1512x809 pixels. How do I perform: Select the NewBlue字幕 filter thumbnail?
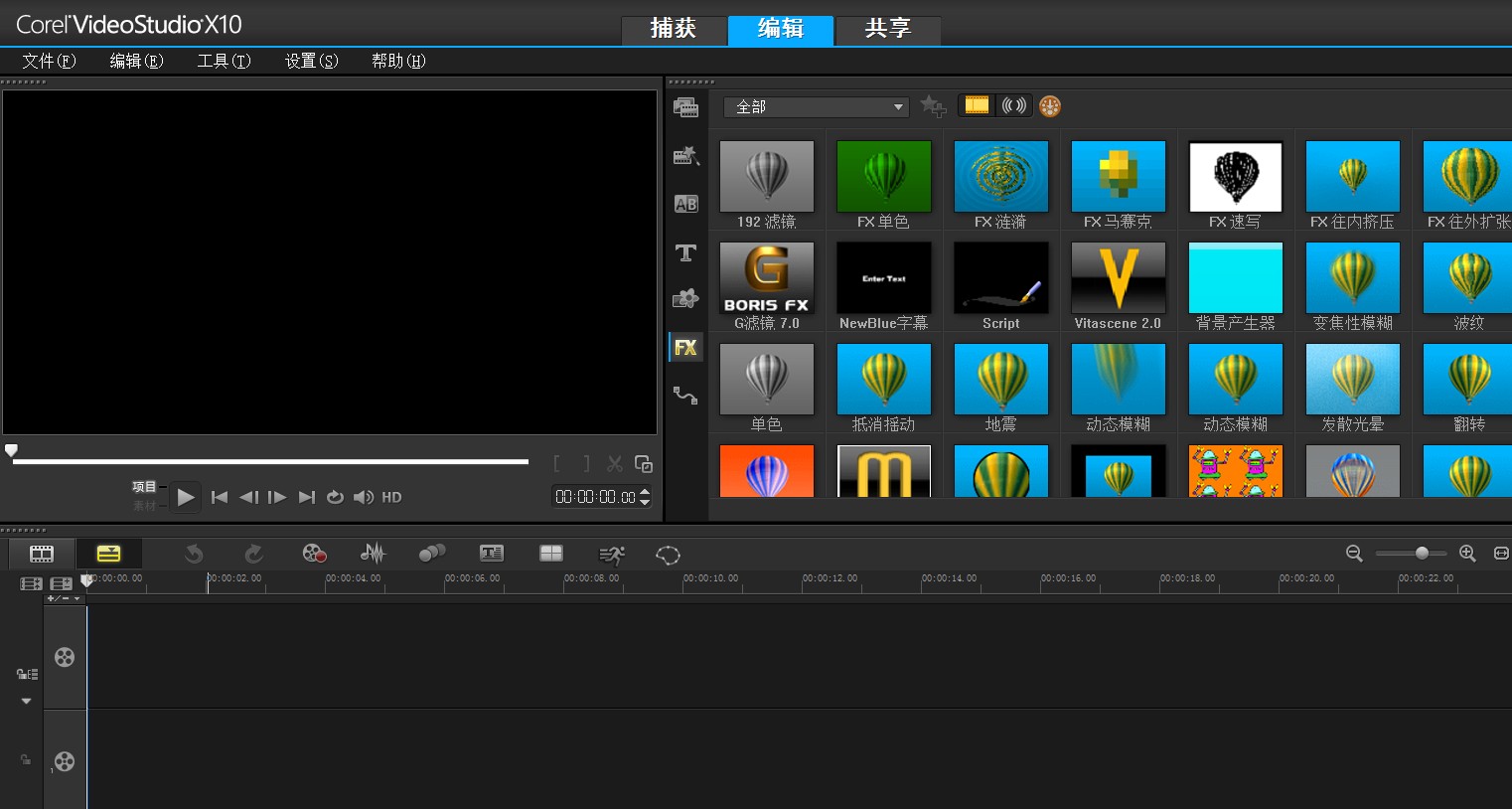pyautogui.click(x=883, y=277)
